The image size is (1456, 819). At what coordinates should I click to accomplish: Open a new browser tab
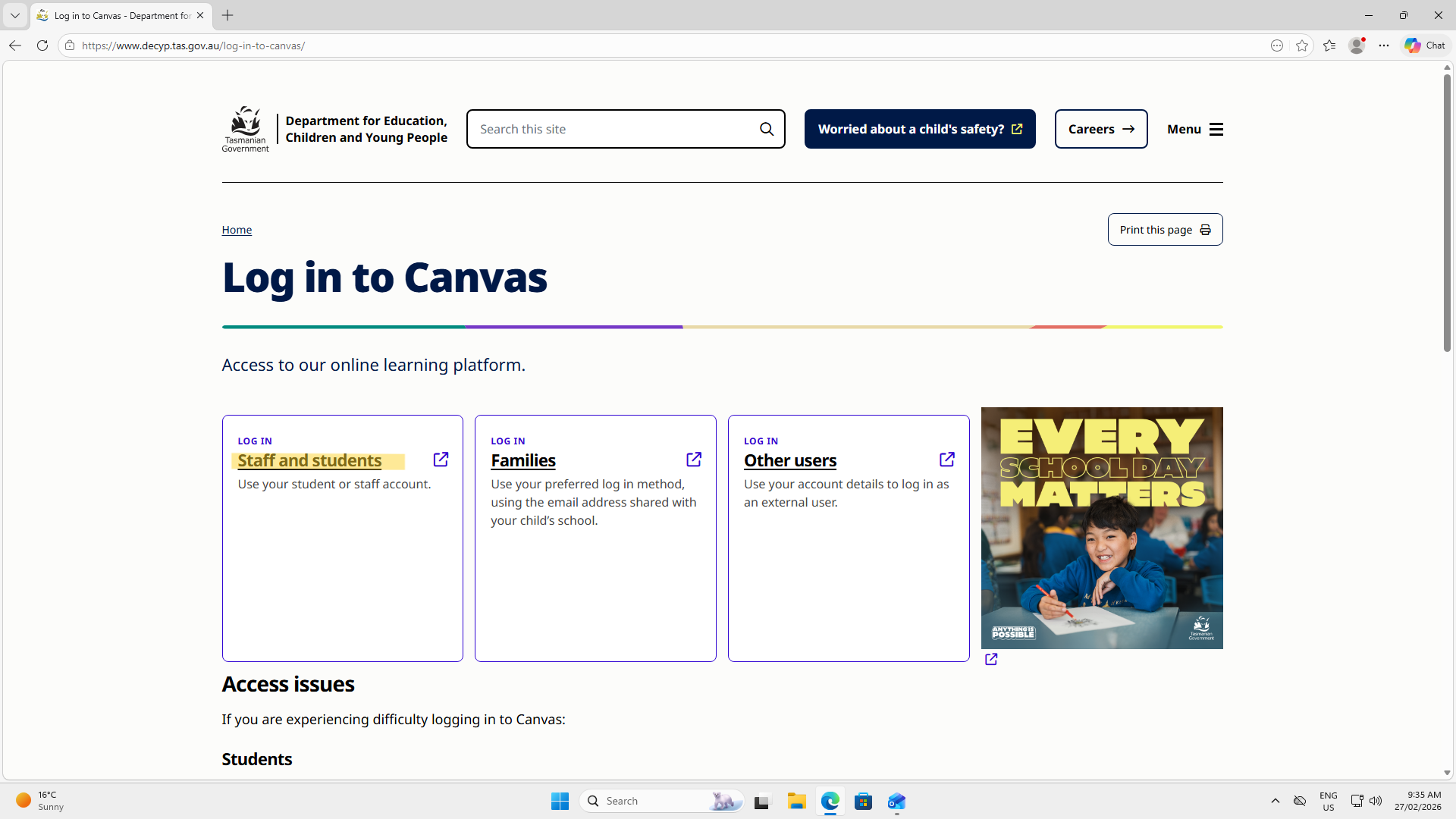(x=227, y=15)
